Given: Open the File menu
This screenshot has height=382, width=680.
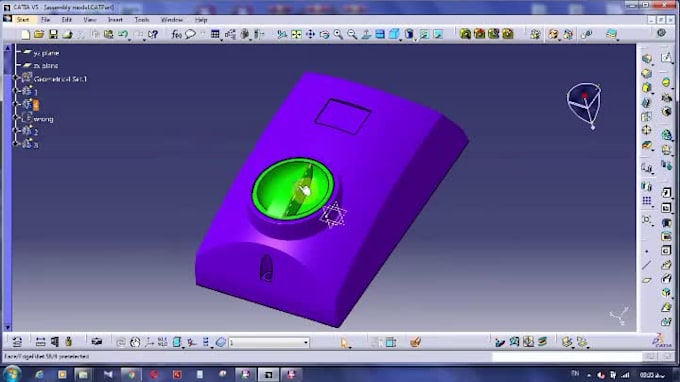Looking at the screenshot, I should pos(46,20).
